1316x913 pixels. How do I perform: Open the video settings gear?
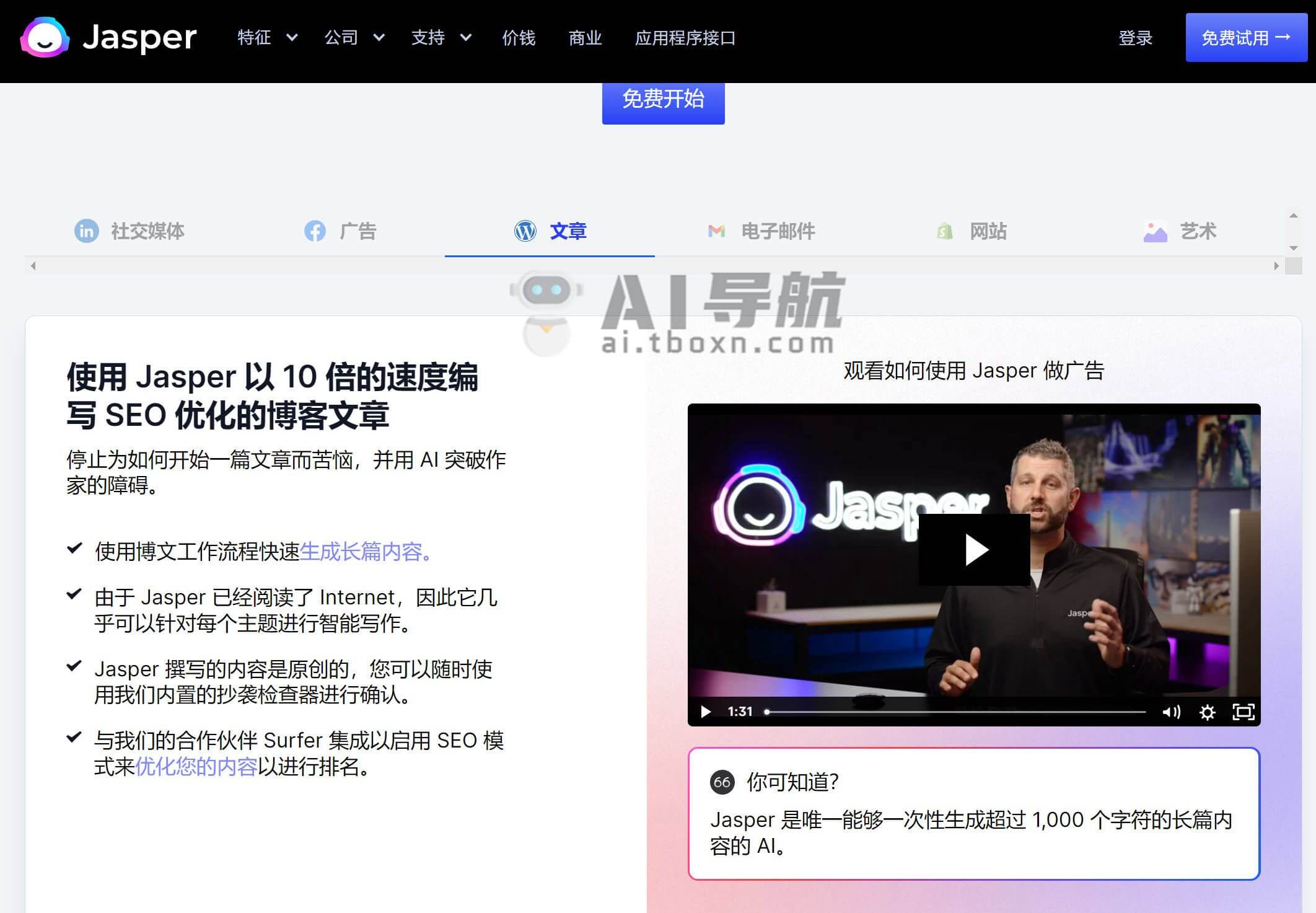[x=1207, y=712]
